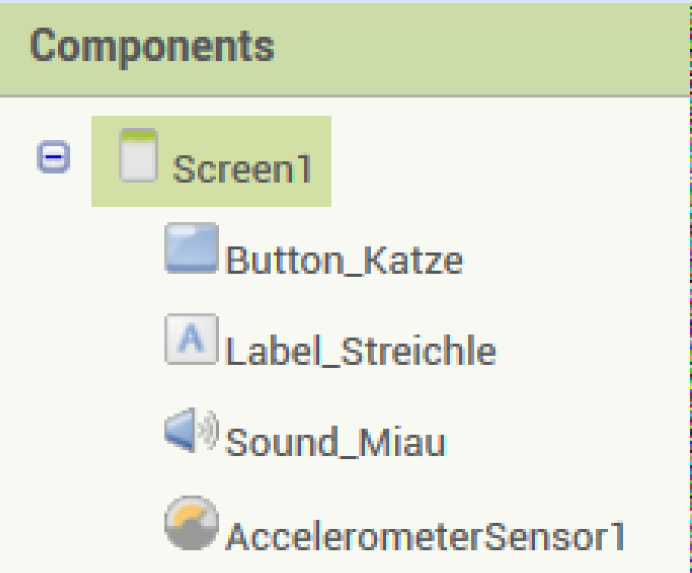
Task: Click blank space right of Sound_Miau
Action: coord(565,443)
